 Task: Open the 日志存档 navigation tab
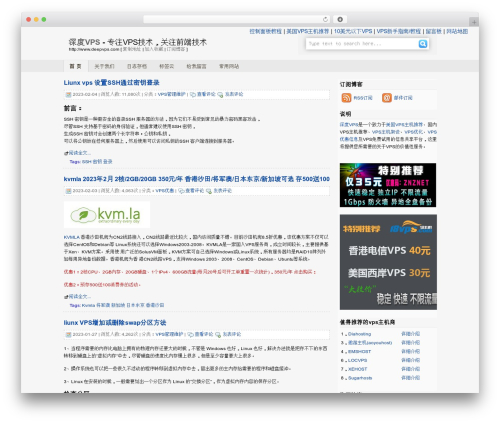(x=137, y=66)
